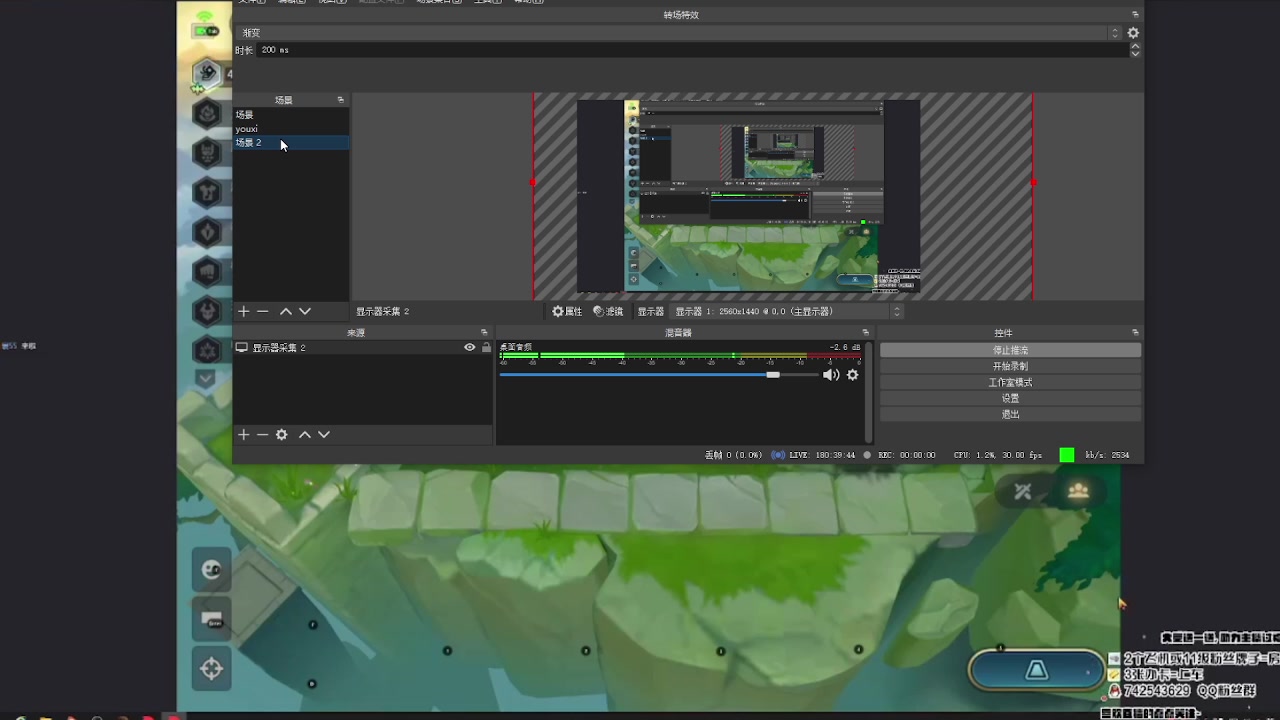Undock the 控件 panel with its float icon
Viewport: 1280px width, 720px height.
1135,333
